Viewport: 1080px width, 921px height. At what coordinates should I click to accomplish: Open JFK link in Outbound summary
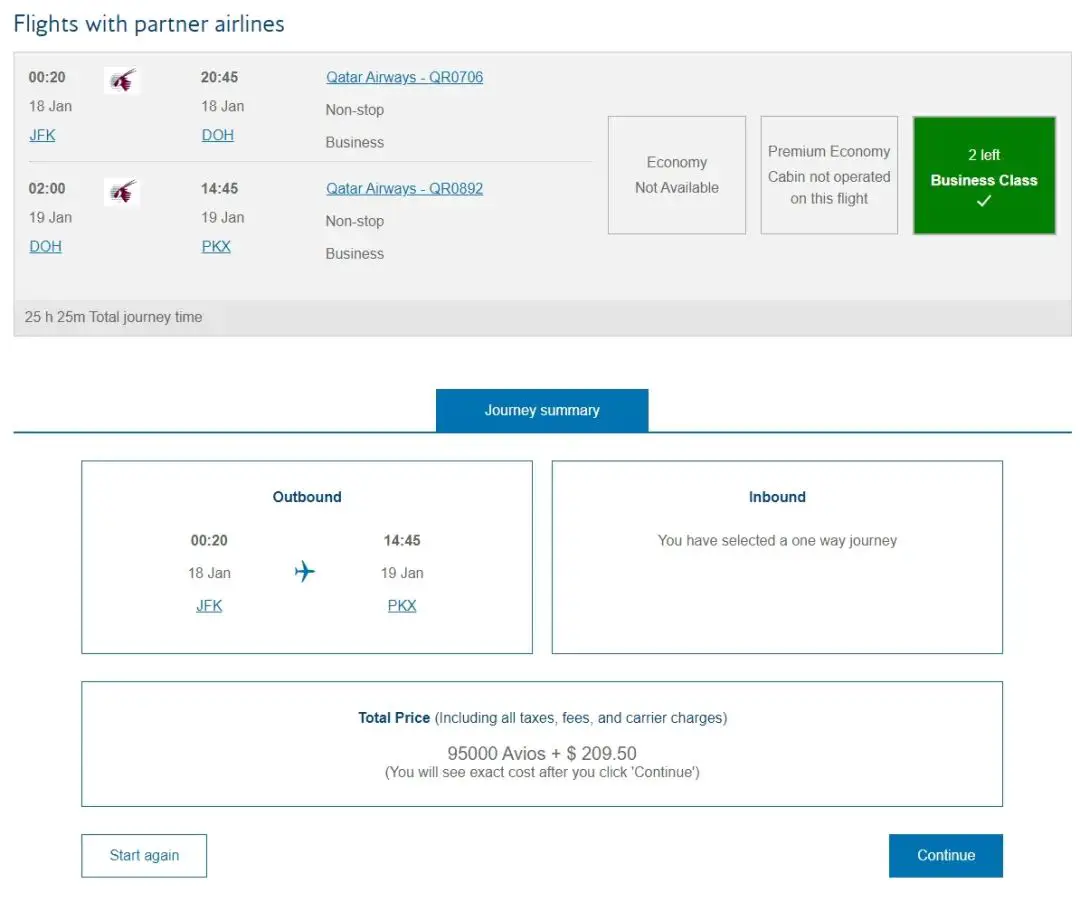click(209, 605)
